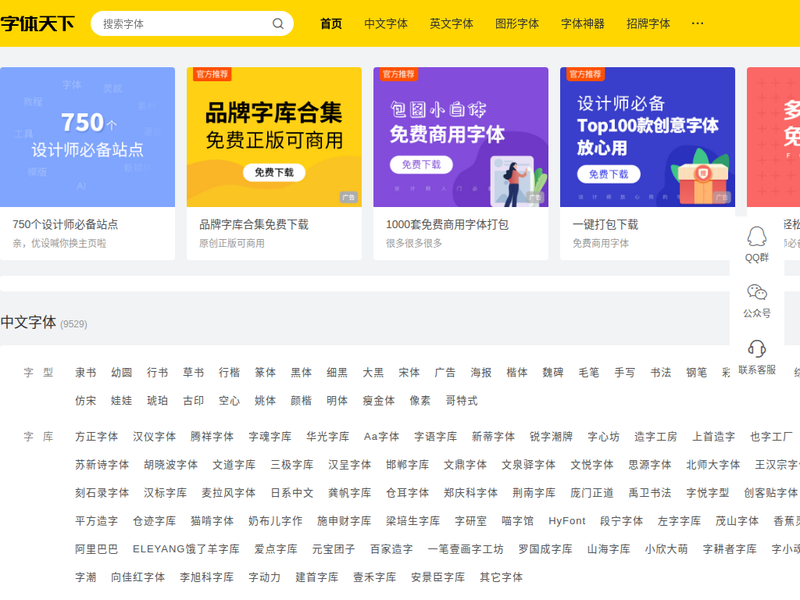Image resolution: width=800 pixels, height=600 pixels.
Task: Open the 中文字体 navigation tab
Action: (x=386, y=24)
